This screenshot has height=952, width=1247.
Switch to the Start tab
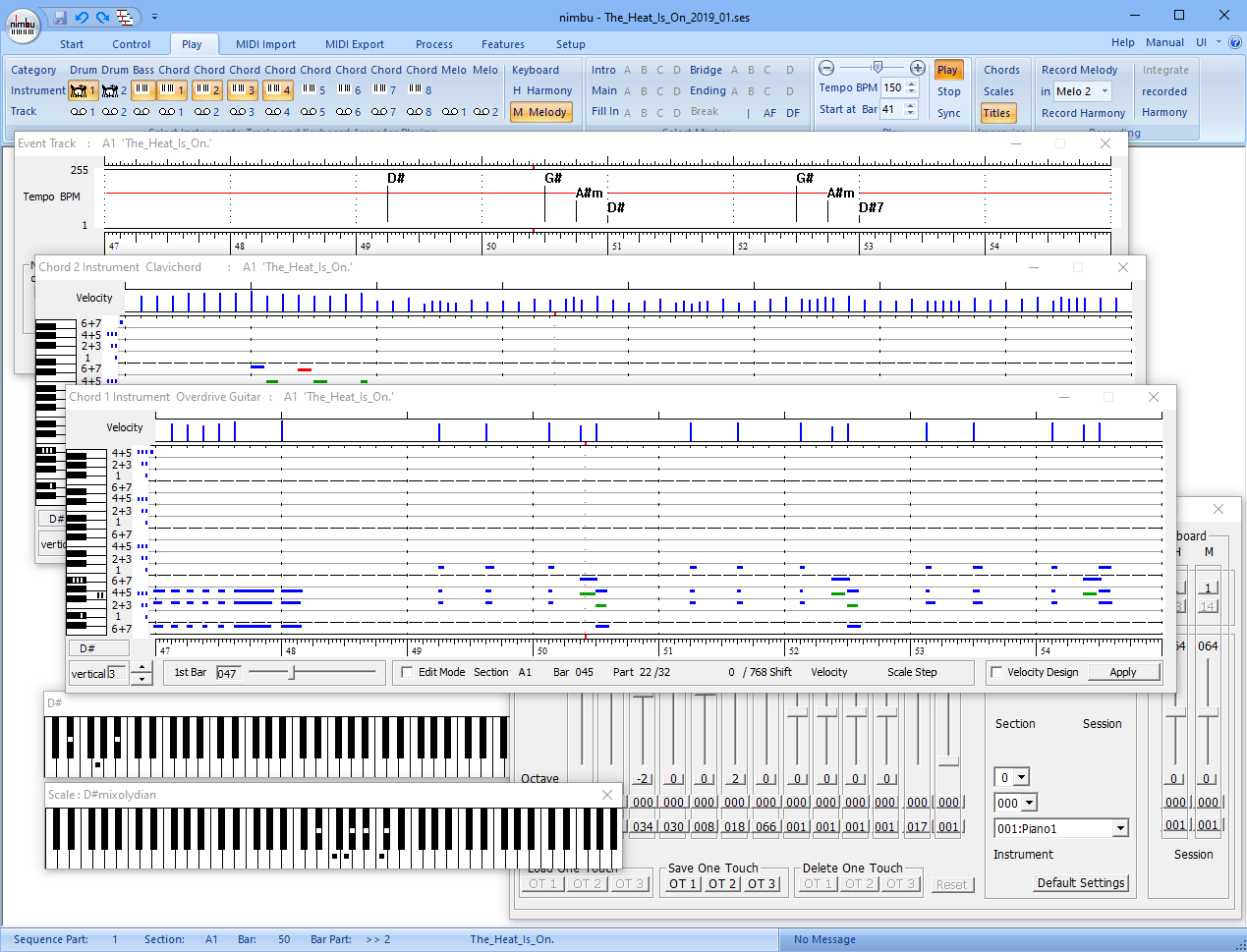(x=72, y=44)
